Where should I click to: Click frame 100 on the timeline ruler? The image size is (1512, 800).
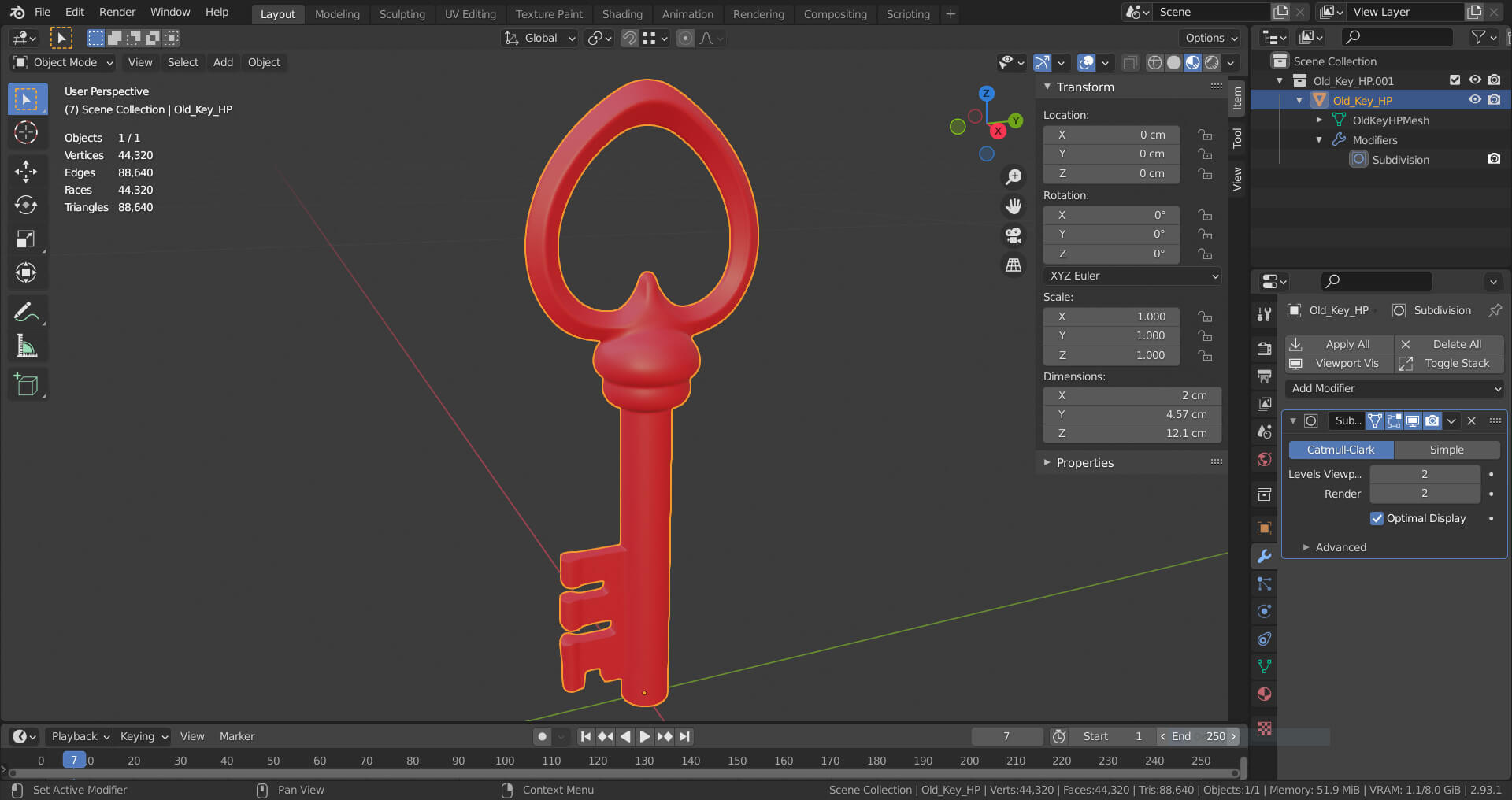pyautogui.click(x=505, y=761)
